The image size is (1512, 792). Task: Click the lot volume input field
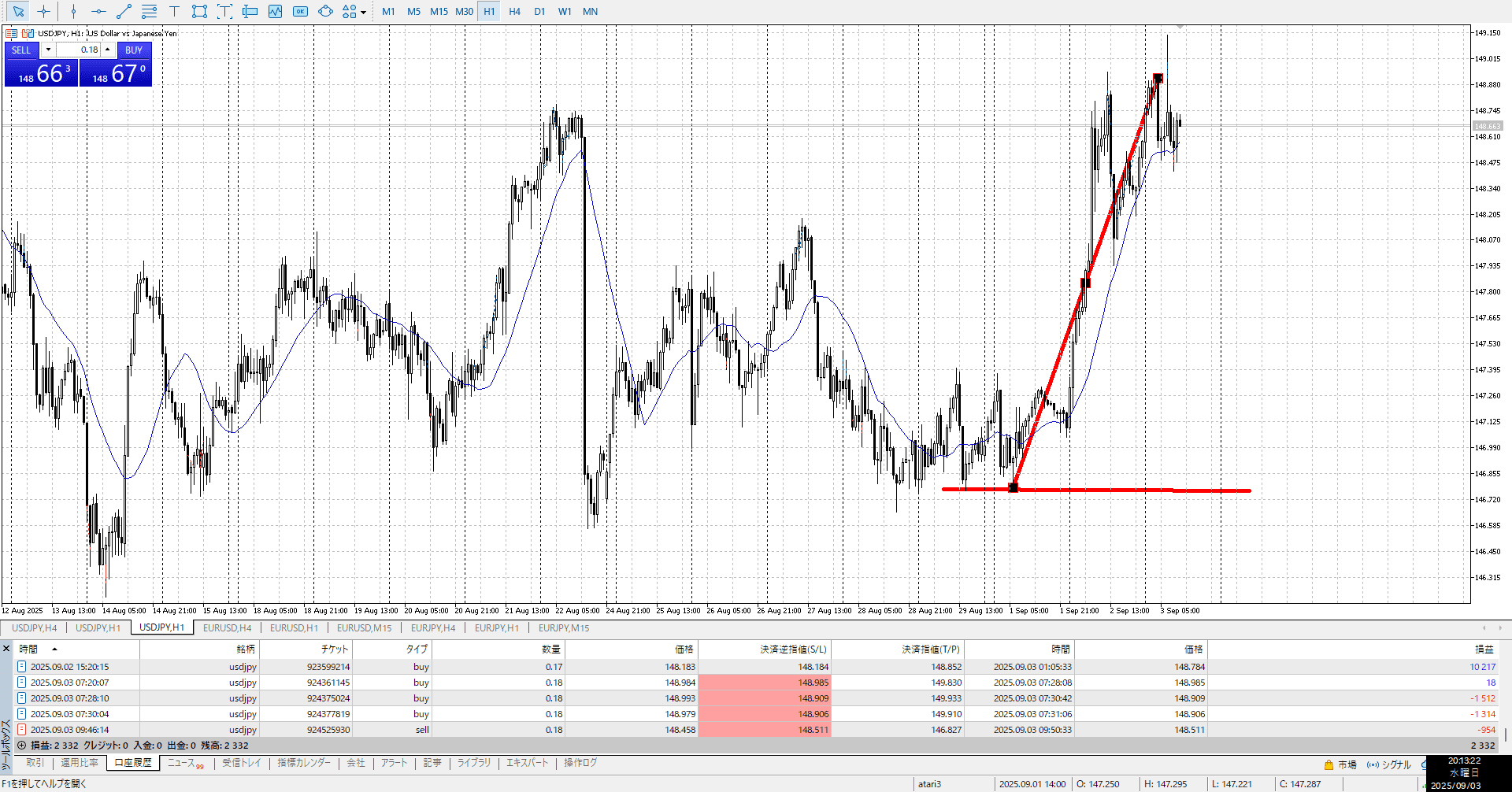(x=79, y=50)
